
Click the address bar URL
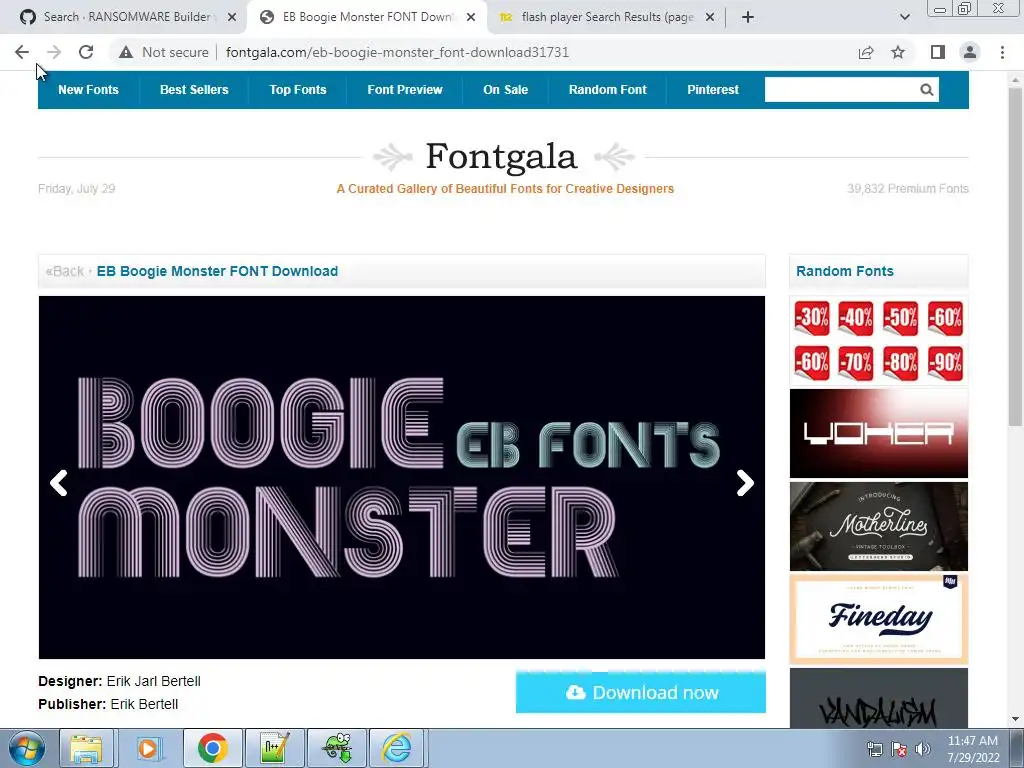click(x=397, y=52)
